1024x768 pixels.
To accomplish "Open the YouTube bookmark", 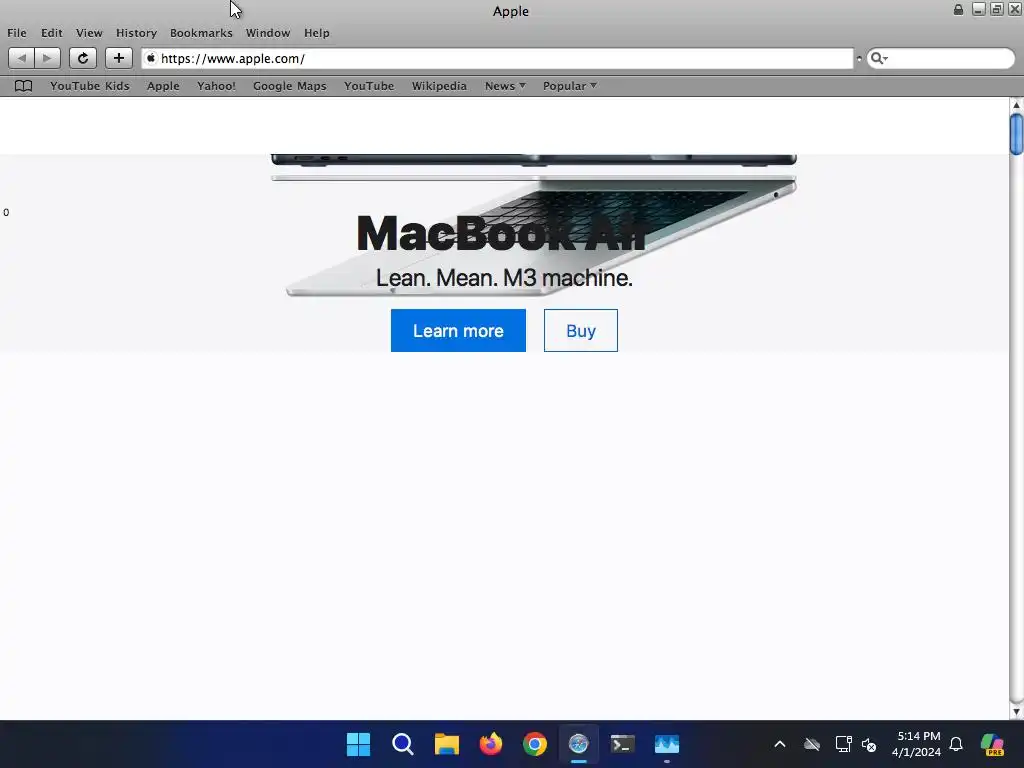I will tap(369, 86).
